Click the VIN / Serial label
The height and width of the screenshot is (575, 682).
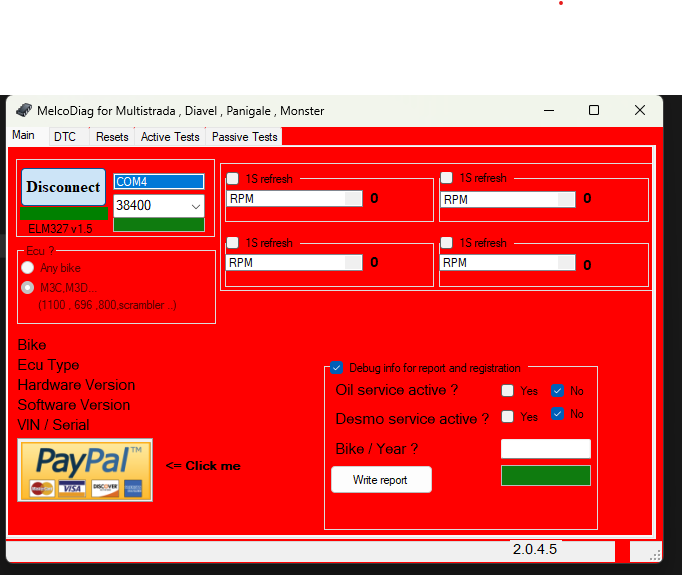pos(53,425)
